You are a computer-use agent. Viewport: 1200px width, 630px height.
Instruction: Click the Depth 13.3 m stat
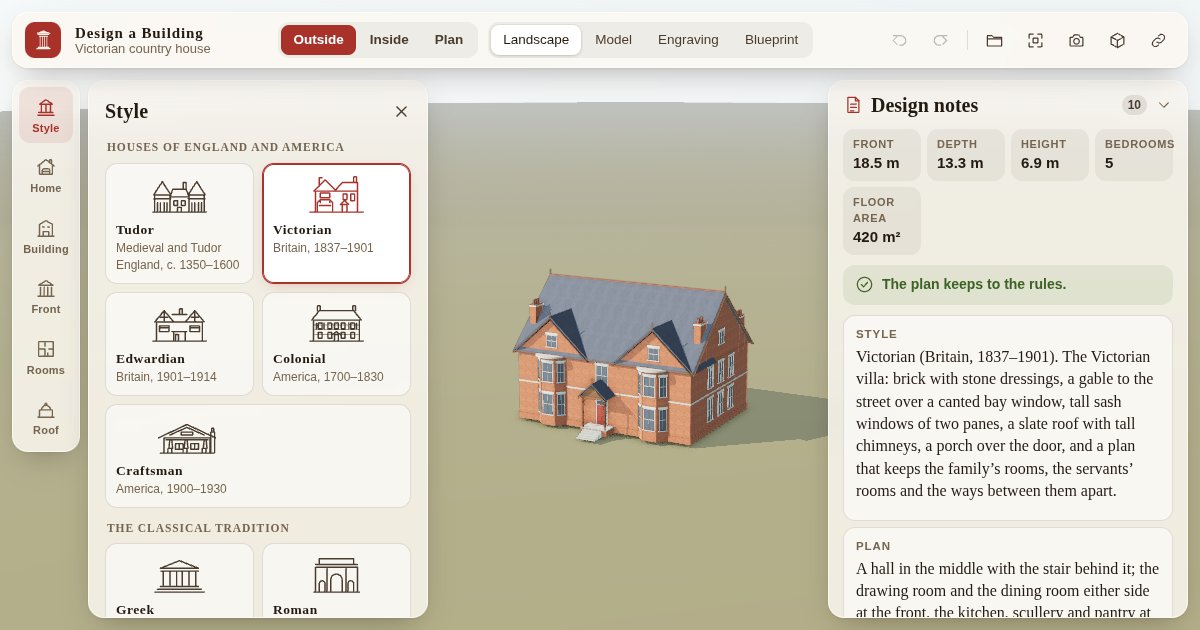coord(966,155)
